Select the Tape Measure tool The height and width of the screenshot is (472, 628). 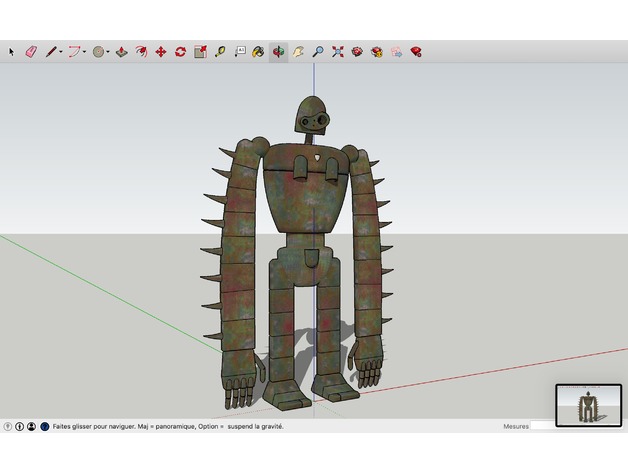point(220,52)
